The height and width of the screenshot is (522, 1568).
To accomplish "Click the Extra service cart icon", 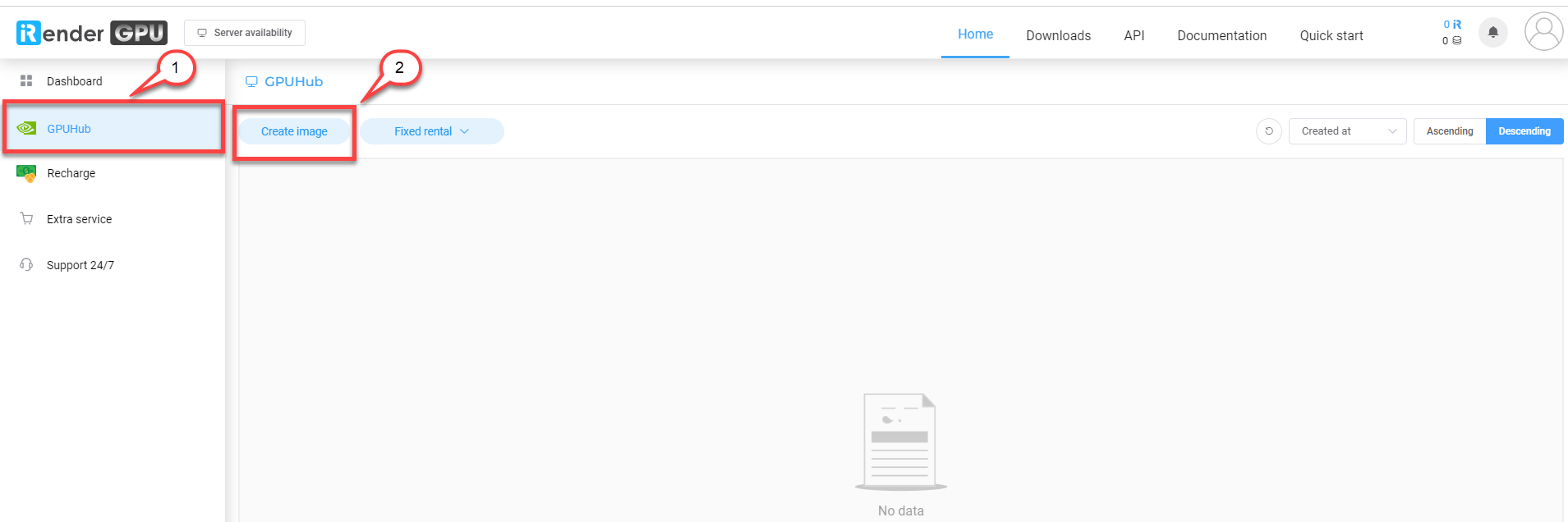I will [26, 219].
